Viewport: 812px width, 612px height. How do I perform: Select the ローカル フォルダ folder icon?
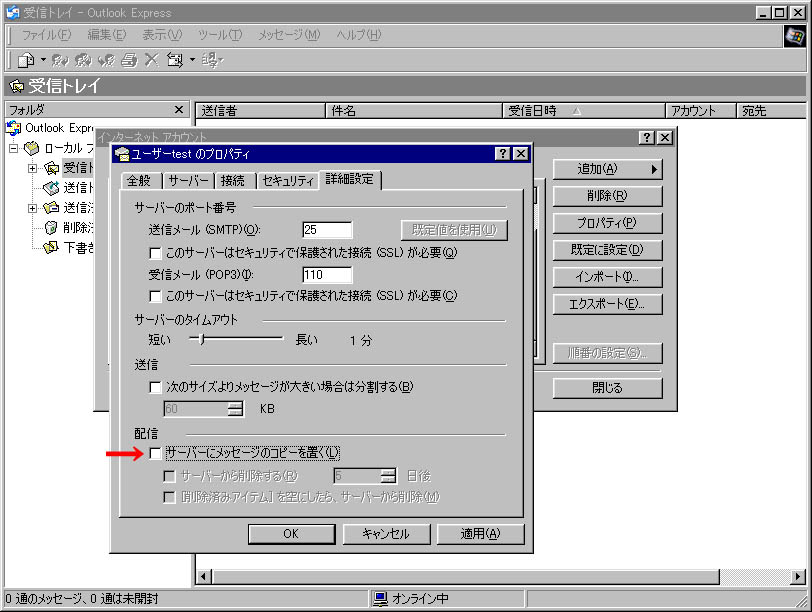32,148
